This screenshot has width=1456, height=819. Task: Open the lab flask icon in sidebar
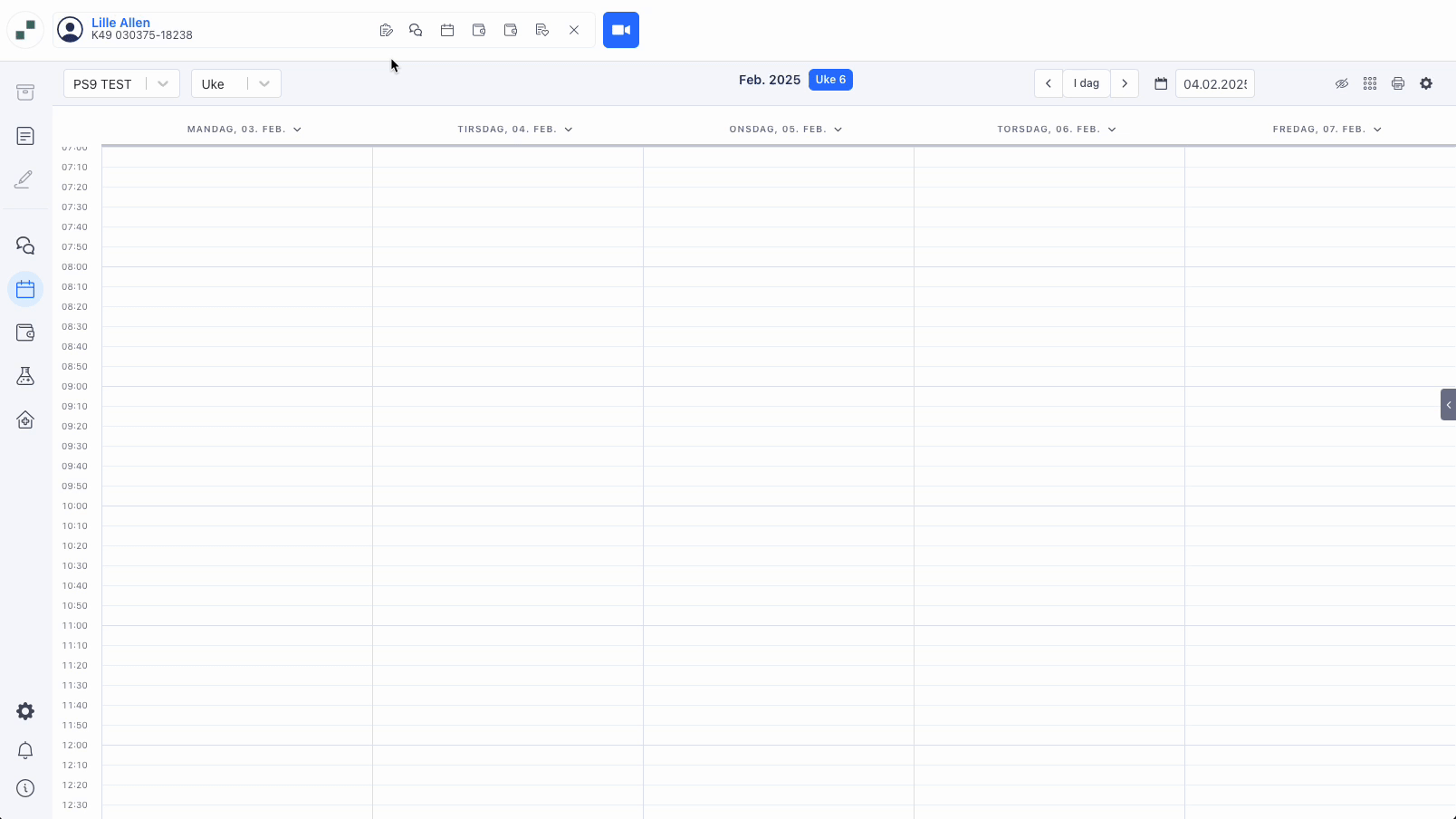click(x=25, y=376)
